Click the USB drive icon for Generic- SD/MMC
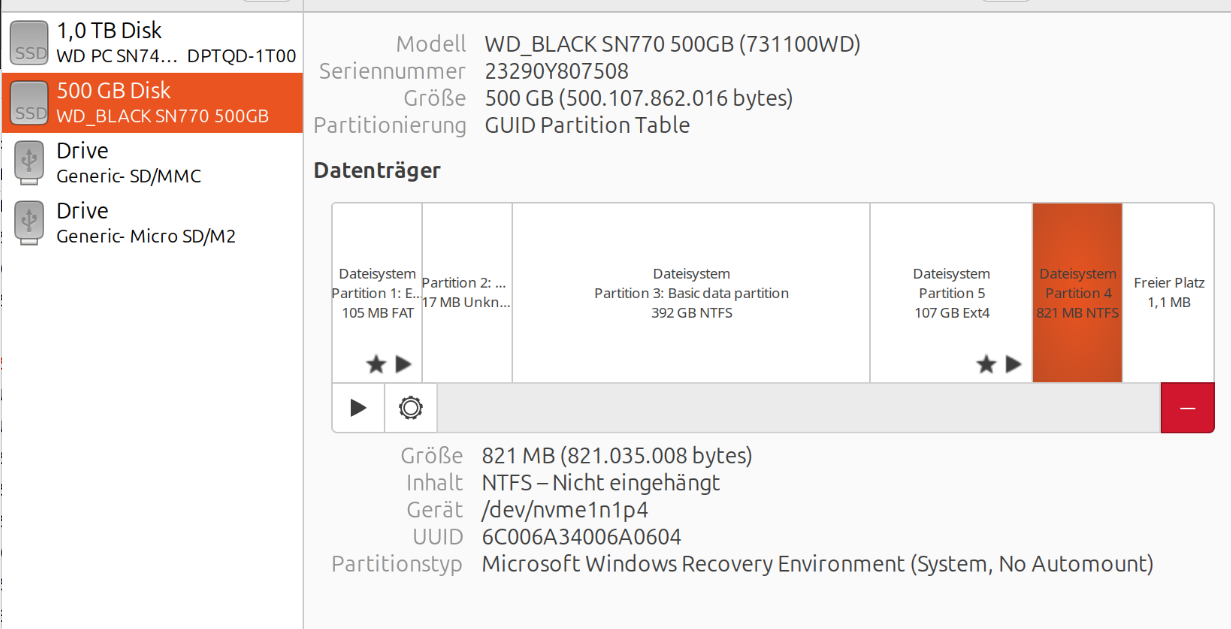This screenshot has height=629, width=1231. click(x=29, y=163)
